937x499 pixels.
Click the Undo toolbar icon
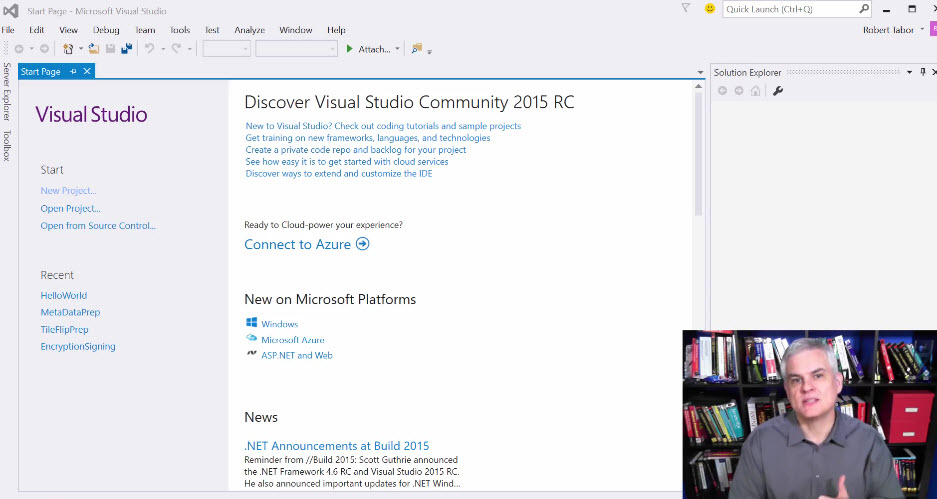[149, 49]
